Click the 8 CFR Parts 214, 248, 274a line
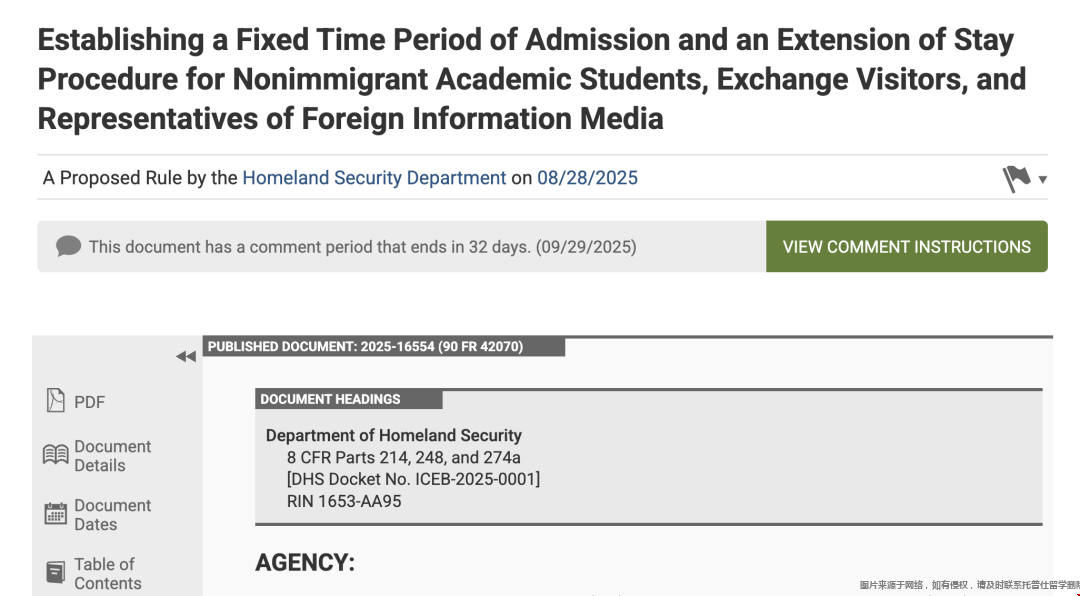The width and height of the screenshot is (1080, 596). point(403,457)
